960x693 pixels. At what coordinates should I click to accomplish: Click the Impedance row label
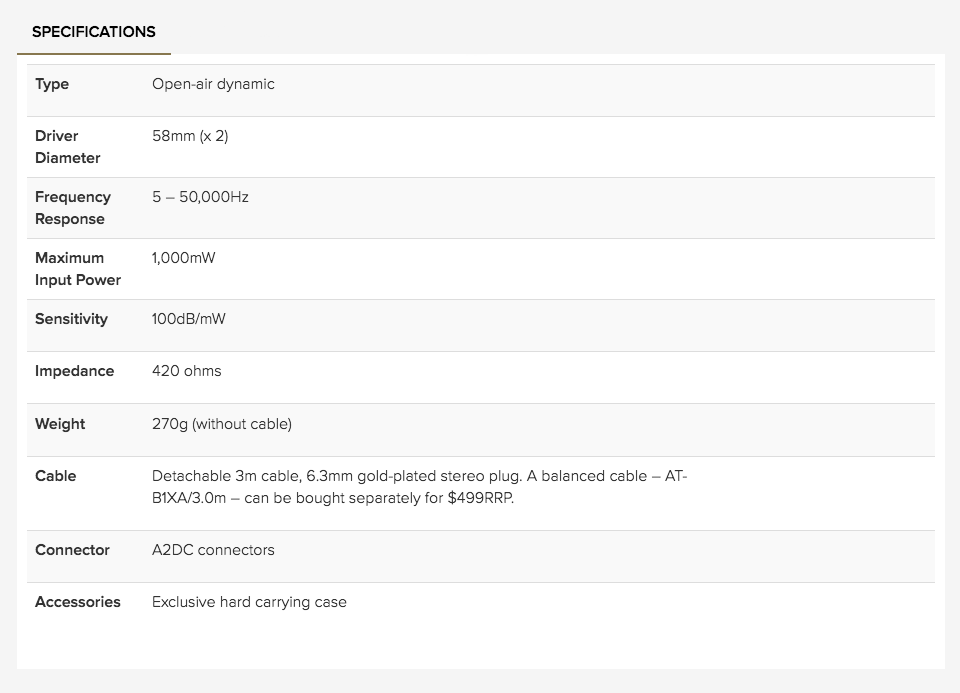(x=74, y=371)
